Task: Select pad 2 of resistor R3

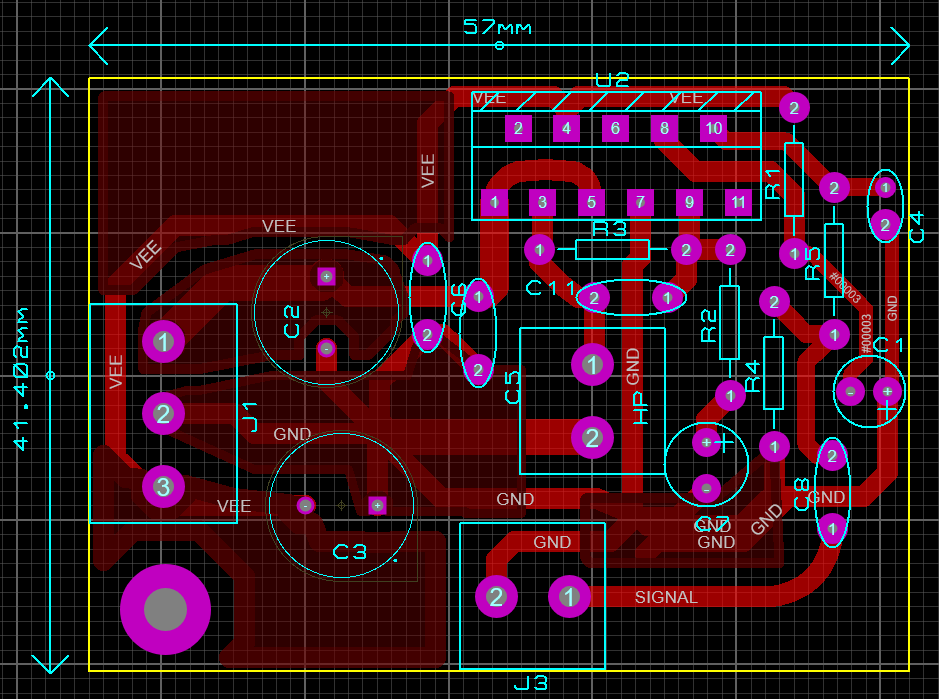Action: [686, 250]
